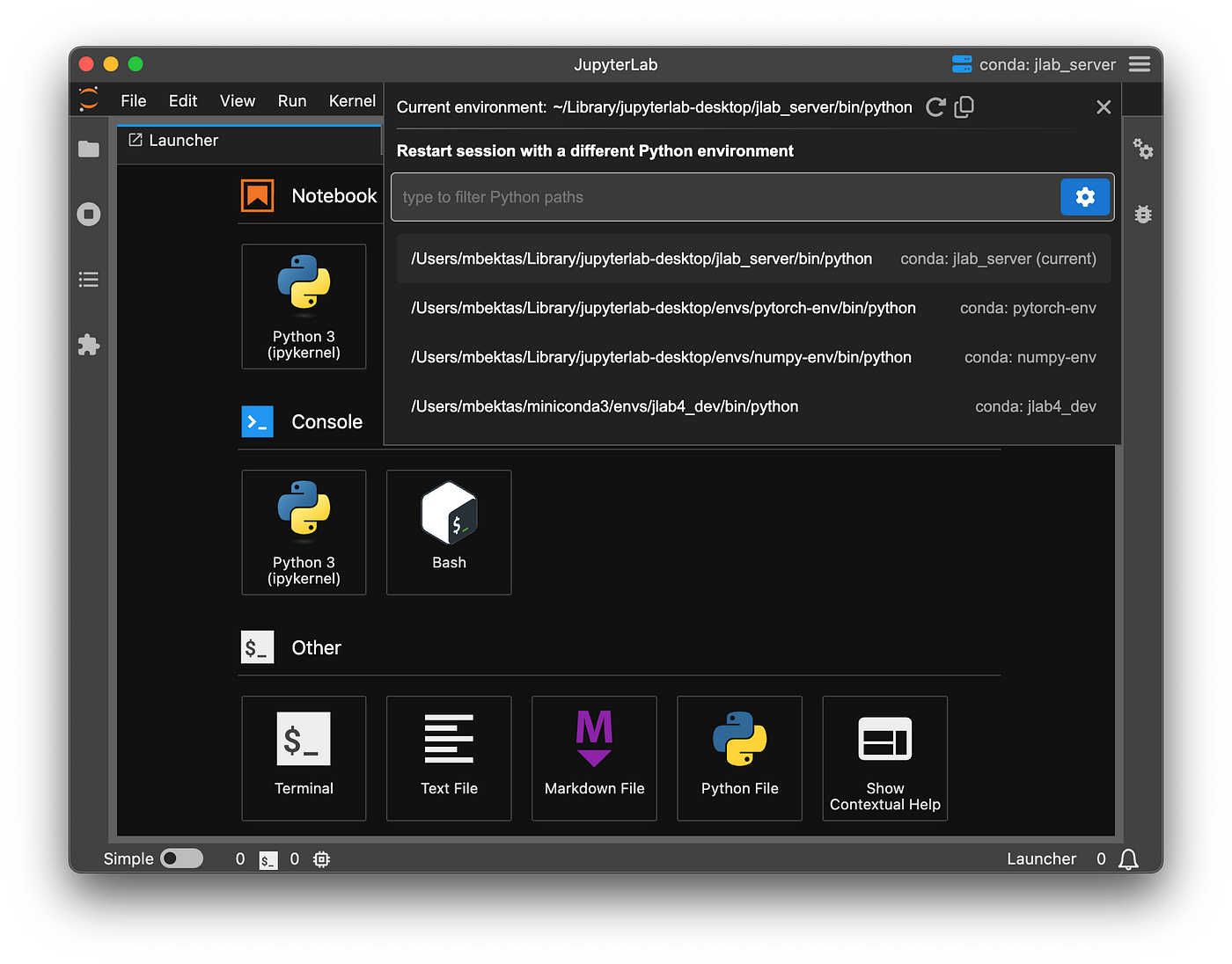Click the conda: jlab_server environment selector
The width and height of the screenshot is (1232, 964).
1034,64
